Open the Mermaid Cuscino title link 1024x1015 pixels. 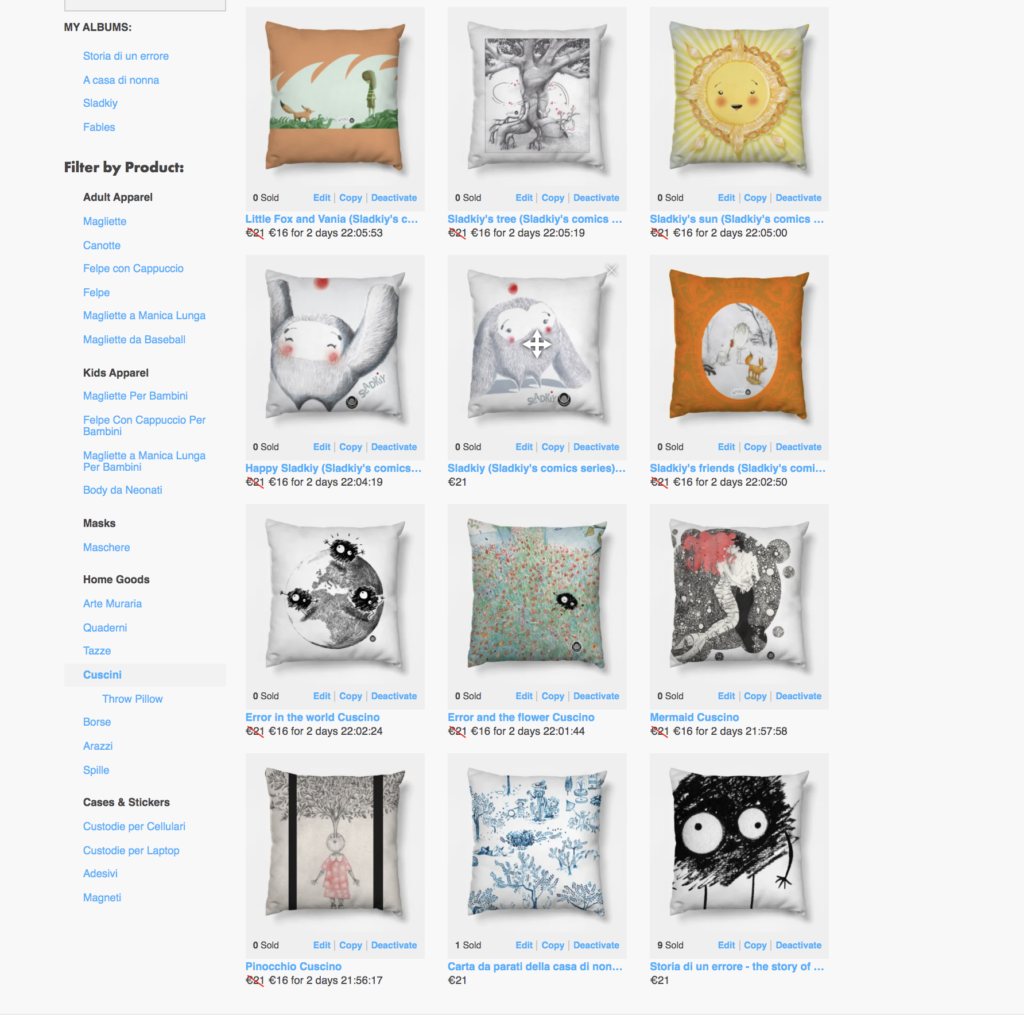(x=694, y=717)
